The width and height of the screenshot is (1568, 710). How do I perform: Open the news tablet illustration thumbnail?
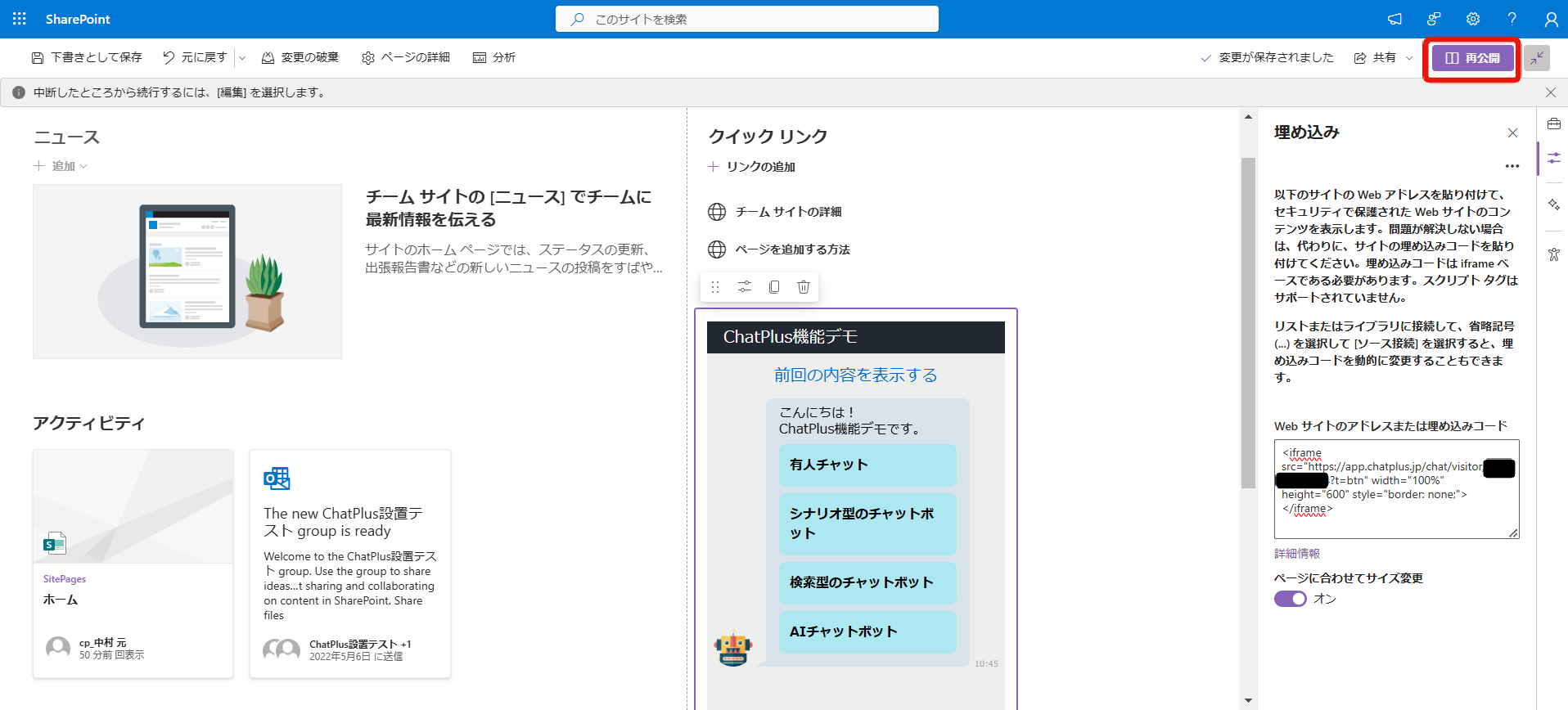(187, 272)
